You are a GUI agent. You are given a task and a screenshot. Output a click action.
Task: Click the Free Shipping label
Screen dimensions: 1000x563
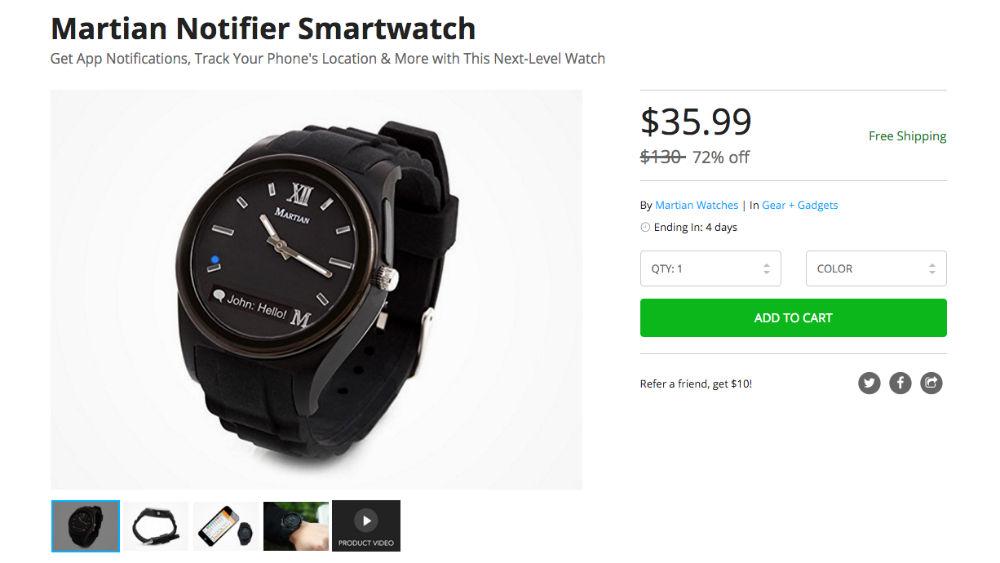tap(907, 136)
